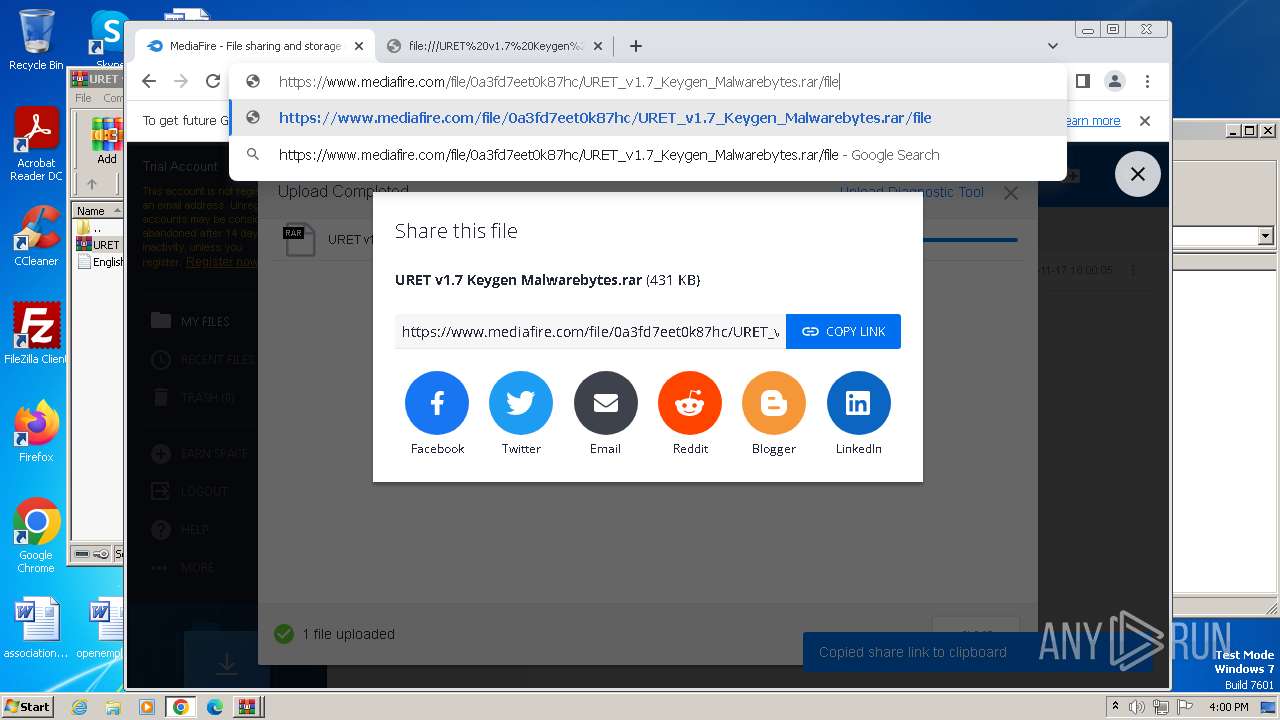Open the Chrome profile avatar
The height and width of the screenshot is (720, 1280).
(x=1115, y=82)
